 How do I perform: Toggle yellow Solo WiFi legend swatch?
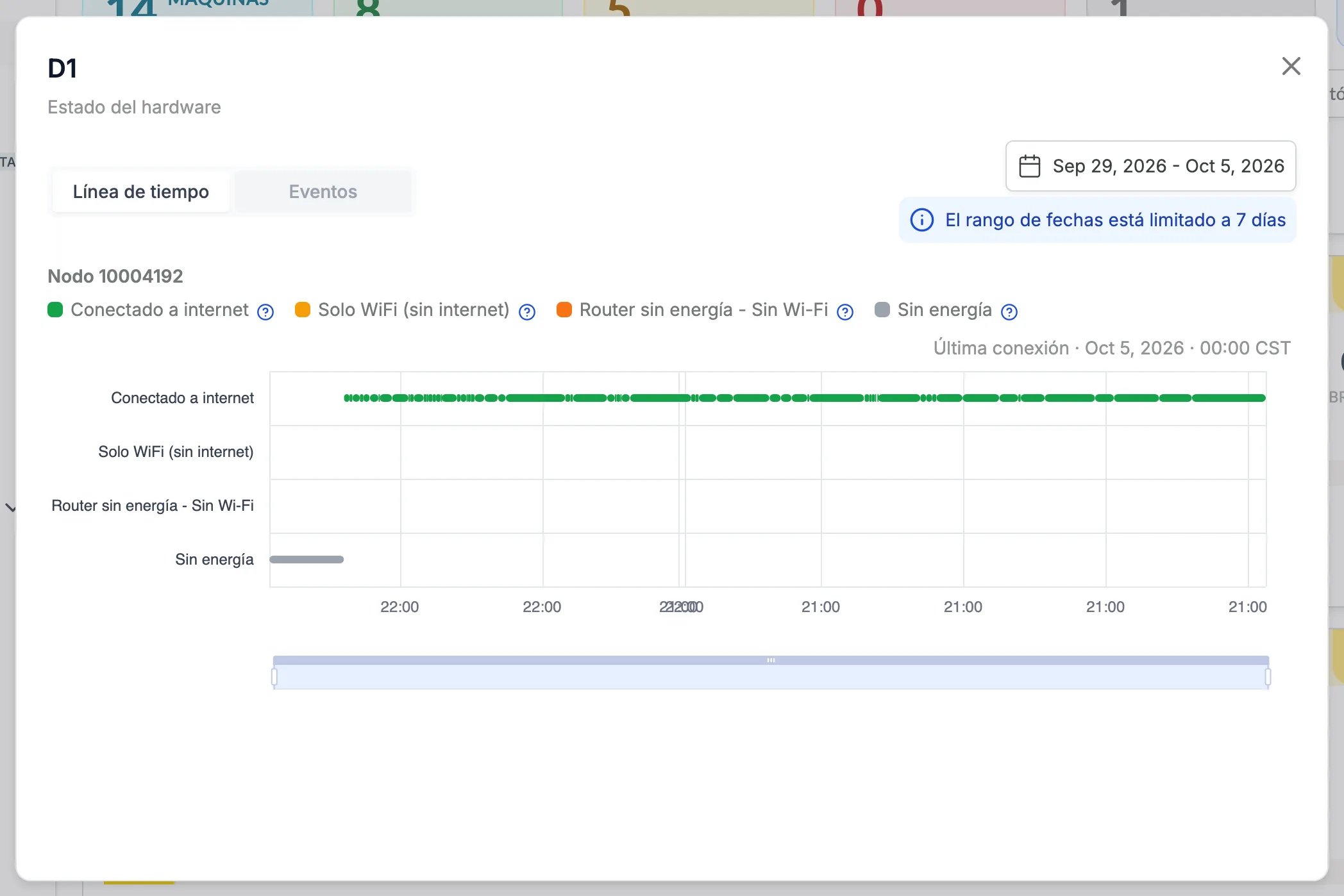coord(303,310)
